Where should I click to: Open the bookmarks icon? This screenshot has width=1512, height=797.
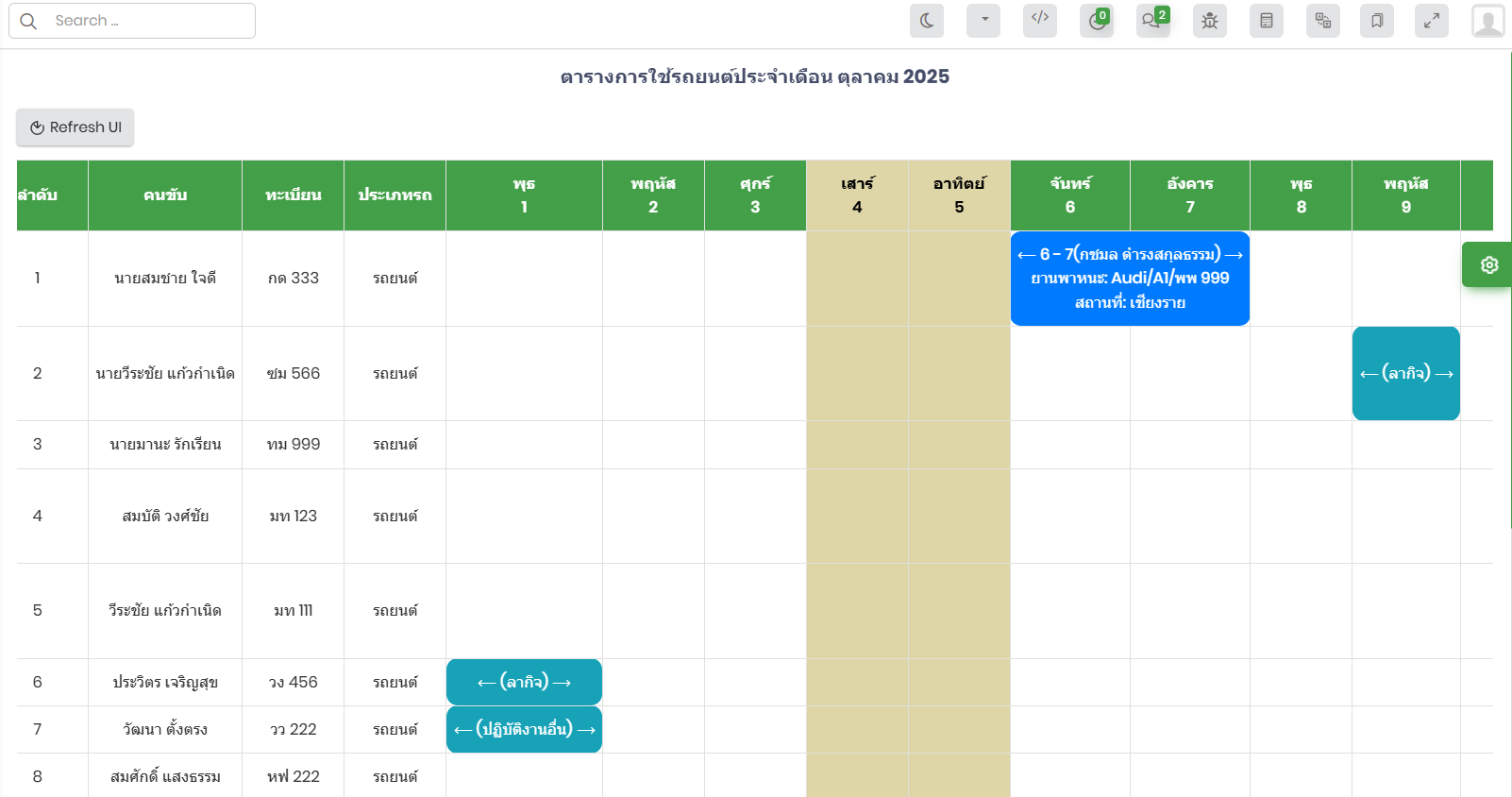[x=1376, y=21]
